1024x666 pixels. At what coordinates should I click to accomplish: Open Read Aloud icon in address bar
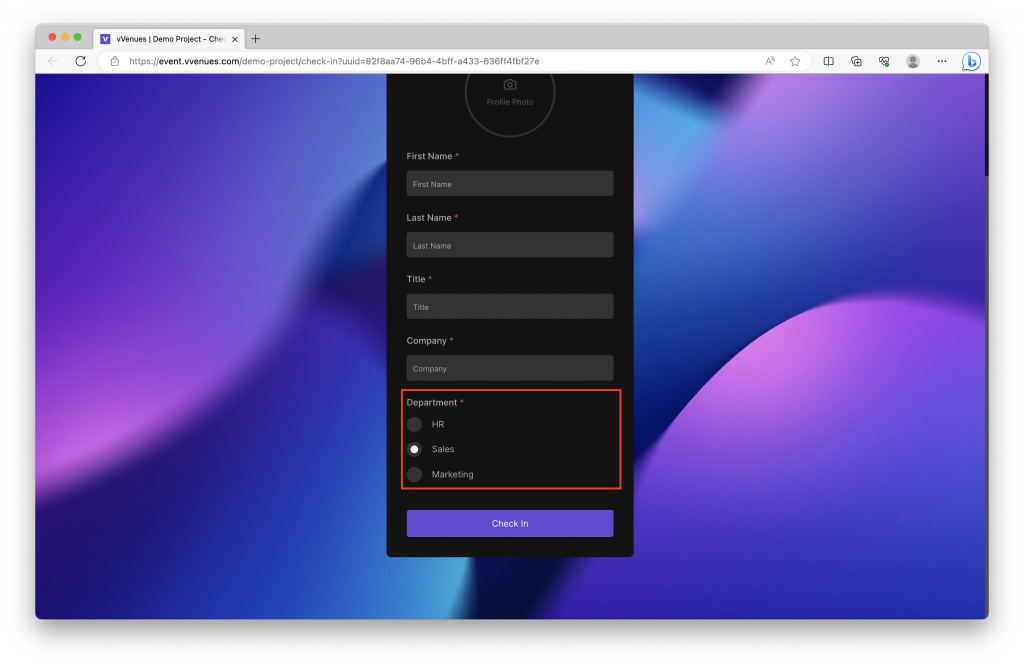click(770, 61)
